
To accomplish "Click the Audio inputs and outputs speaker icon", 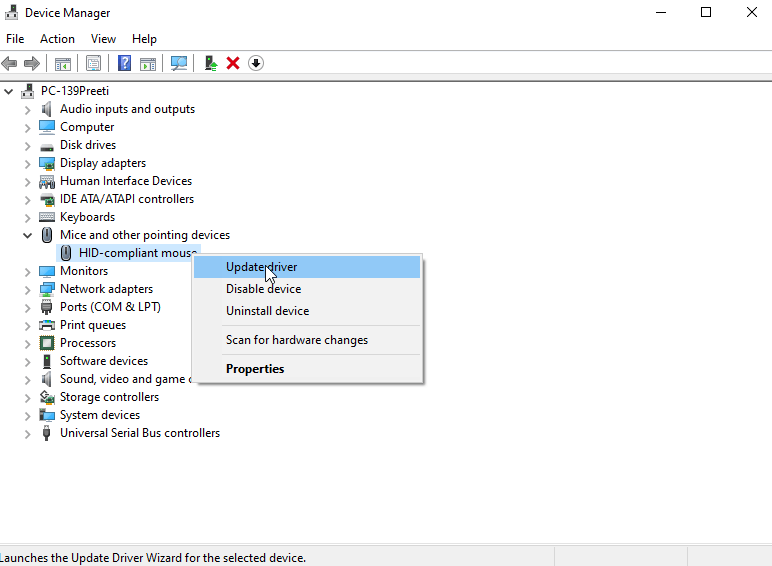I will pyautogui.click(x=47, y=109).
